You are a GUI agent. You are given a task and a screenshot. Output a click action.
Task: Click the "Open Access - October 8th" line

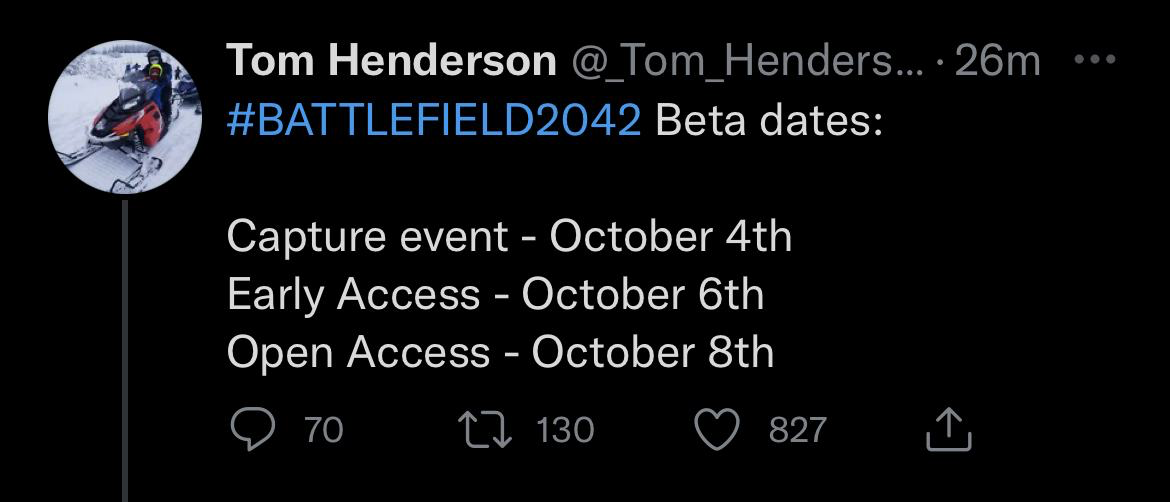(x=500, y=353)
